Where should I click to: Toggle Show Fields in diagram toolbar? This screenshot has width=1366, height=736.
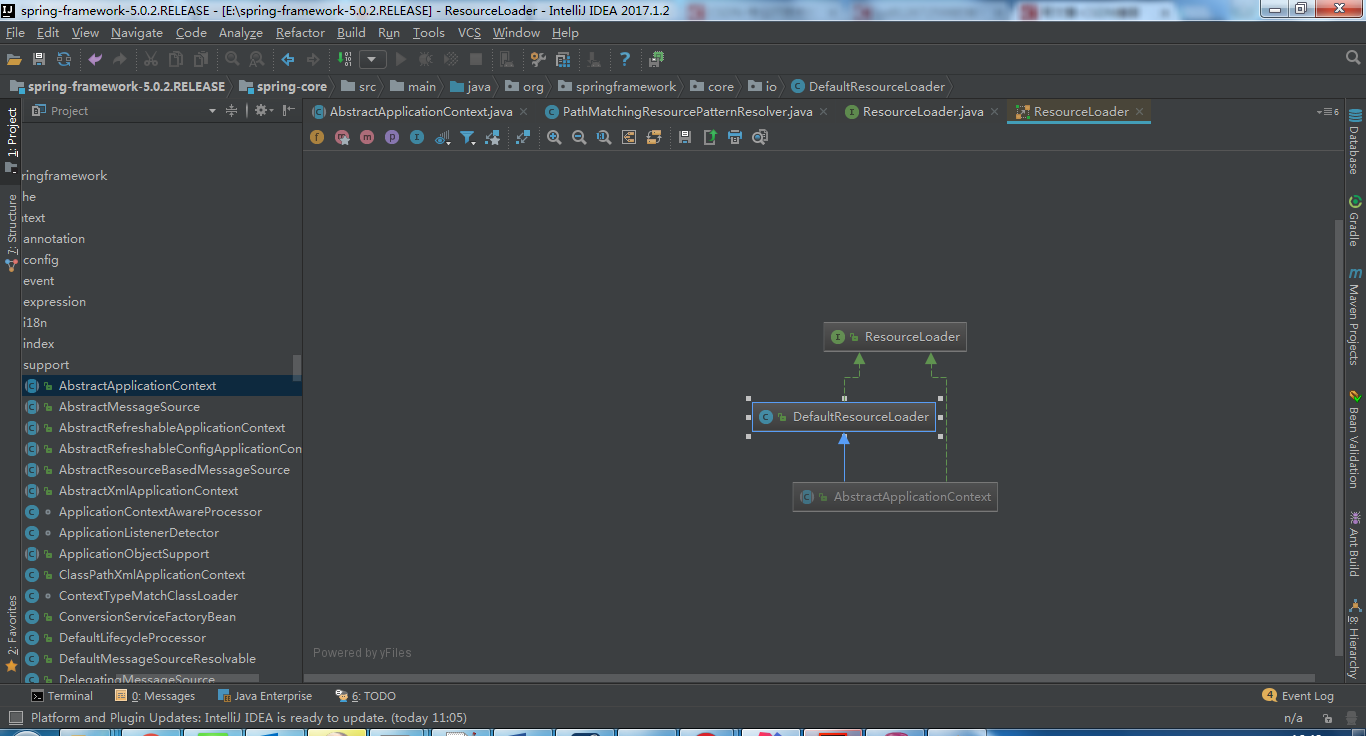coord(317,137)
